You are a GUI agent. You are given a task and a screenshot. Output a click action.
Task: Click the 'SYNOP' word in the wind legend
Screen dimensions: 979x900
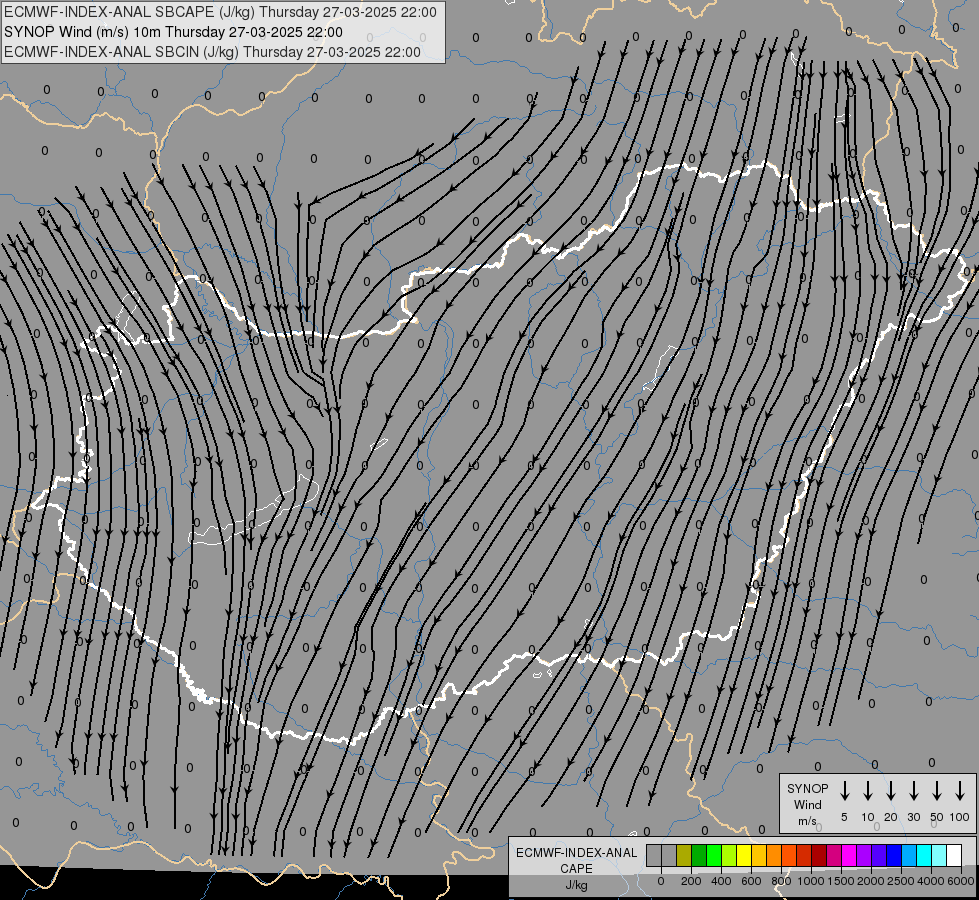point(807,788)
